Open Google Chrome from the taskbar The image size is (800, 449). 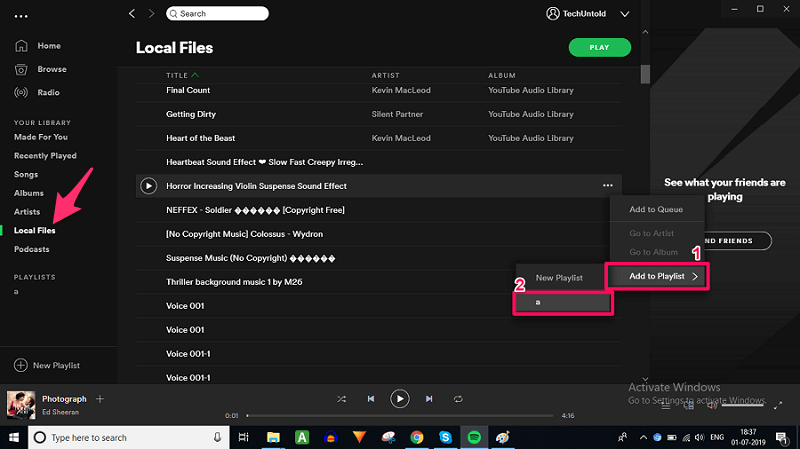417,438
